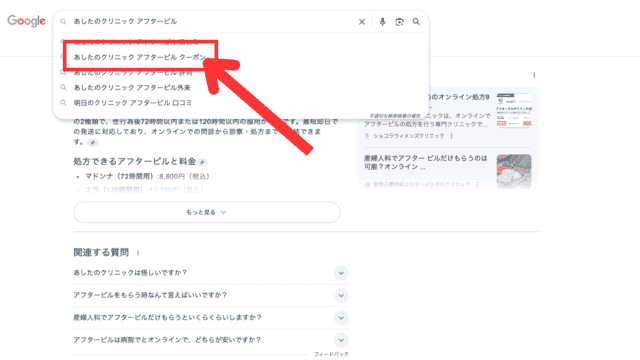The height and width of the screenshot is (360, 640).
Task: Click link icon beside 処方できるアフターピルと料金
Action: tap(202, 162)
